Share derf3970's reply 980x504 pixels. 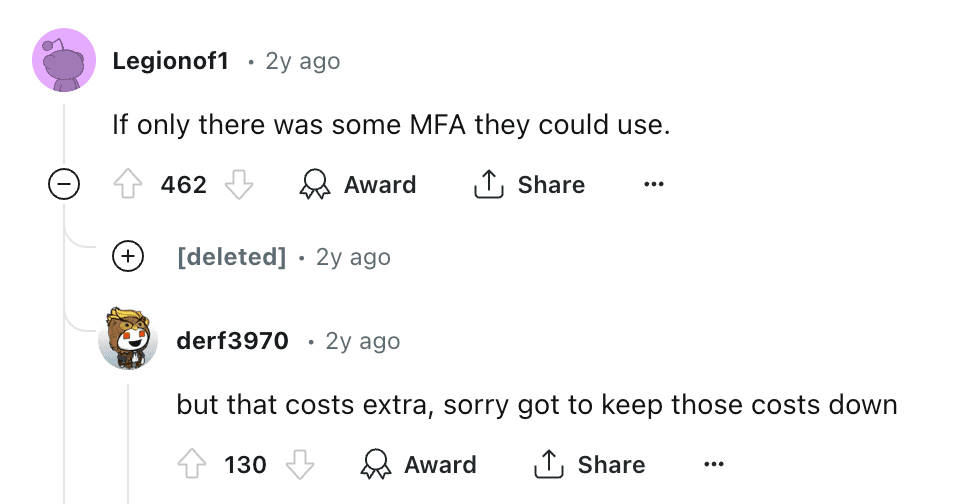point(590,465)
